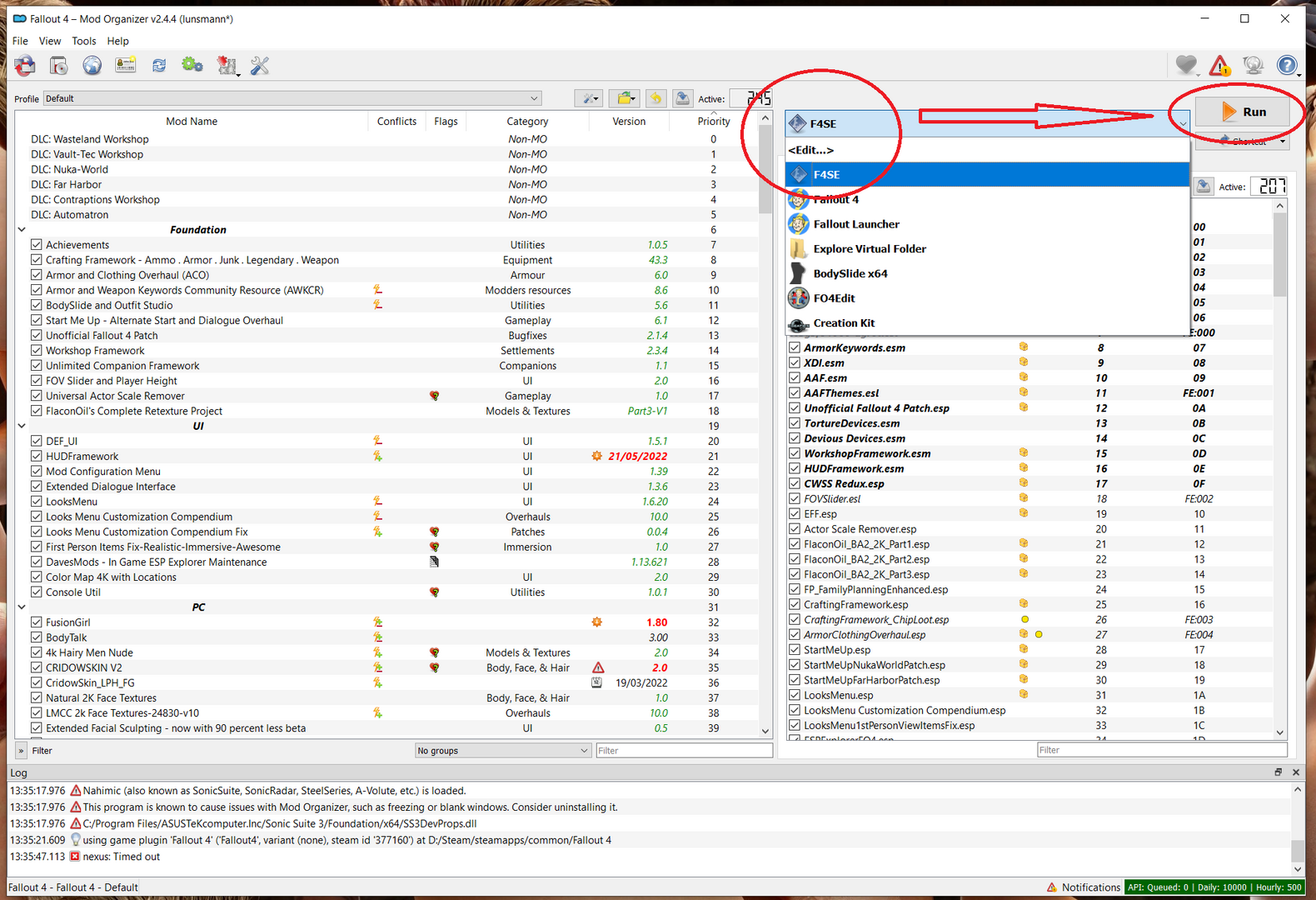Click the Refresh data toolbar icon

(x=158, y=66)
